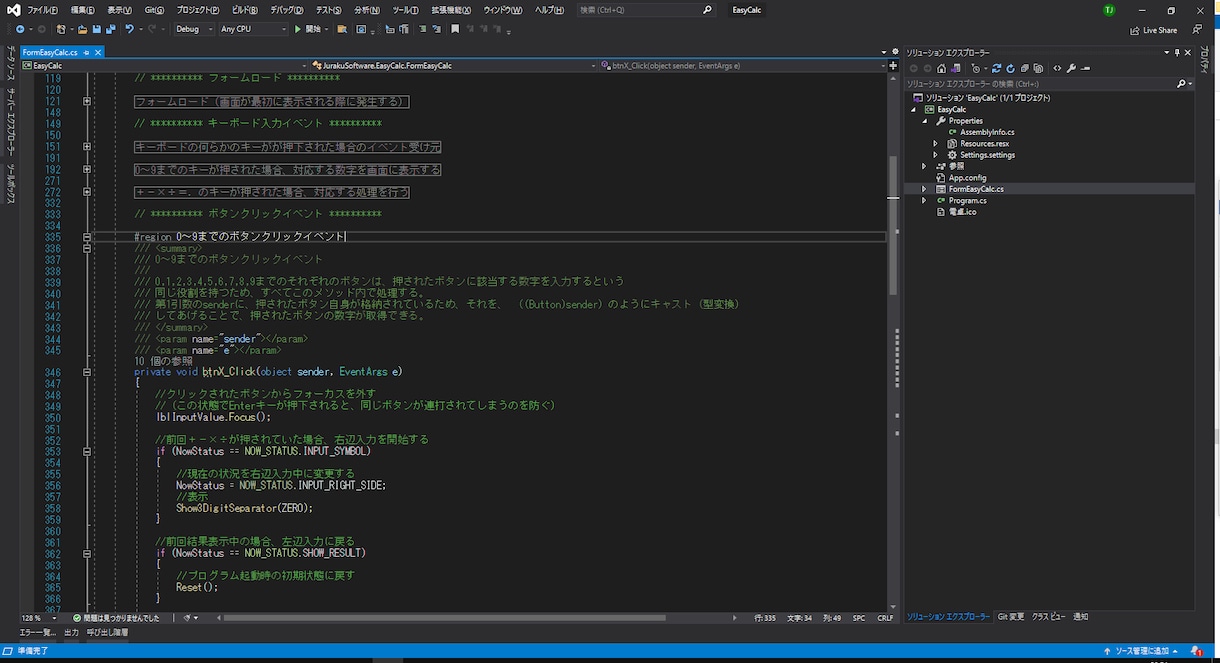Switch to the Git 変更 tab

pyautogui.click(x=1010, y=617)
